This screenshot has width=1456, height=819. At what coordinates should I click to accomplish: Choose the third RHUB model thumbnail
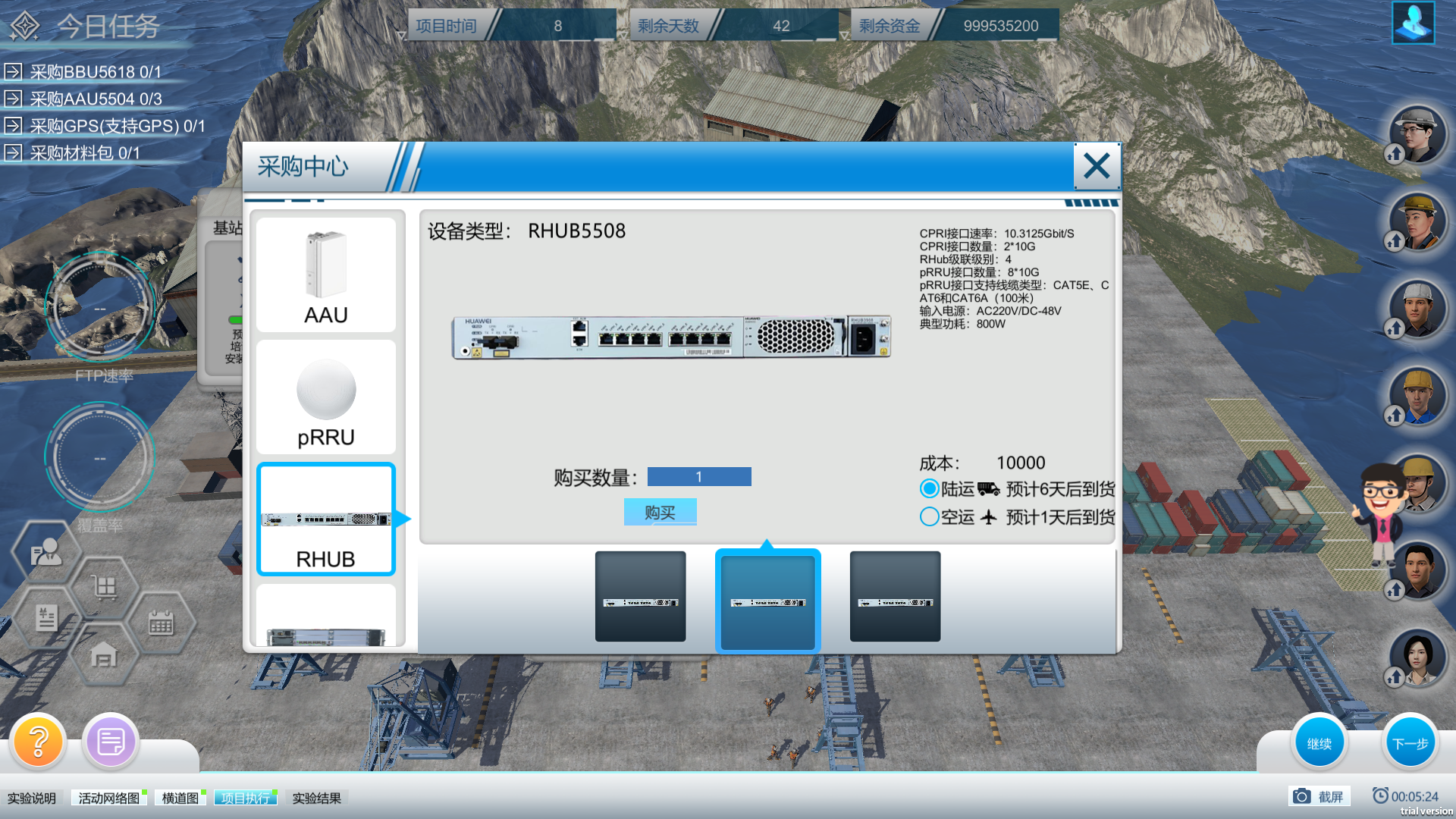[896, 597]
